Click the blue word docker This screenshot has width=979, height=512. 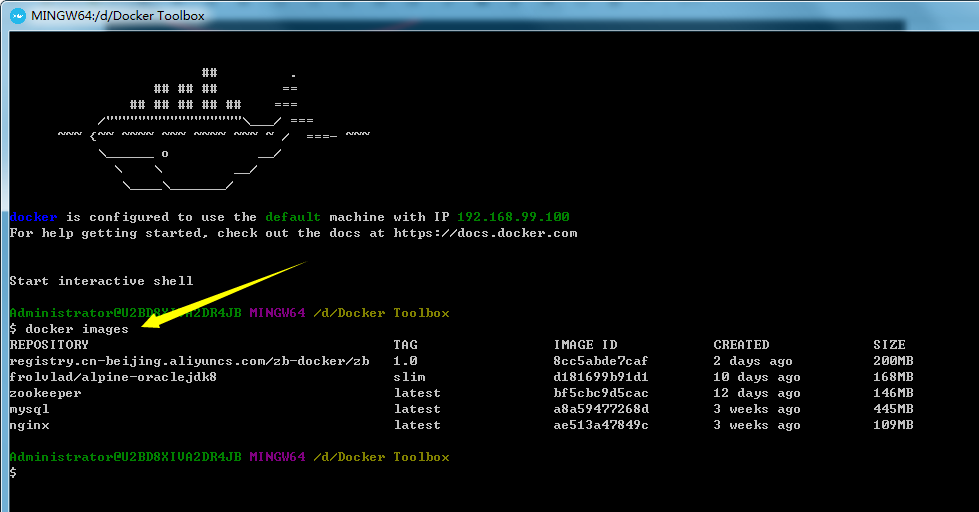34,217
